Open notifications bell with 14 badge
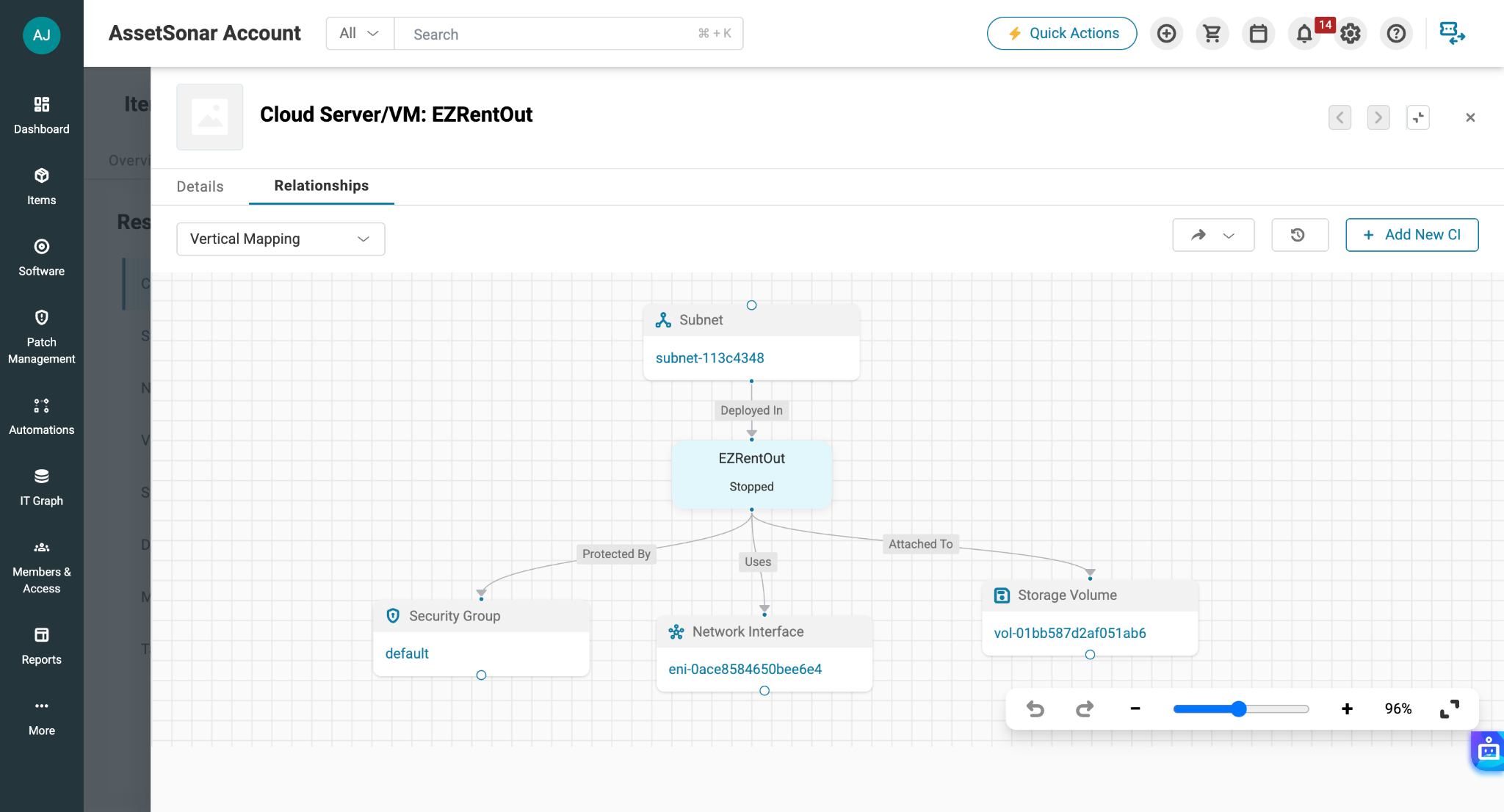The image size is (1504, 812). coord(1305,34)
